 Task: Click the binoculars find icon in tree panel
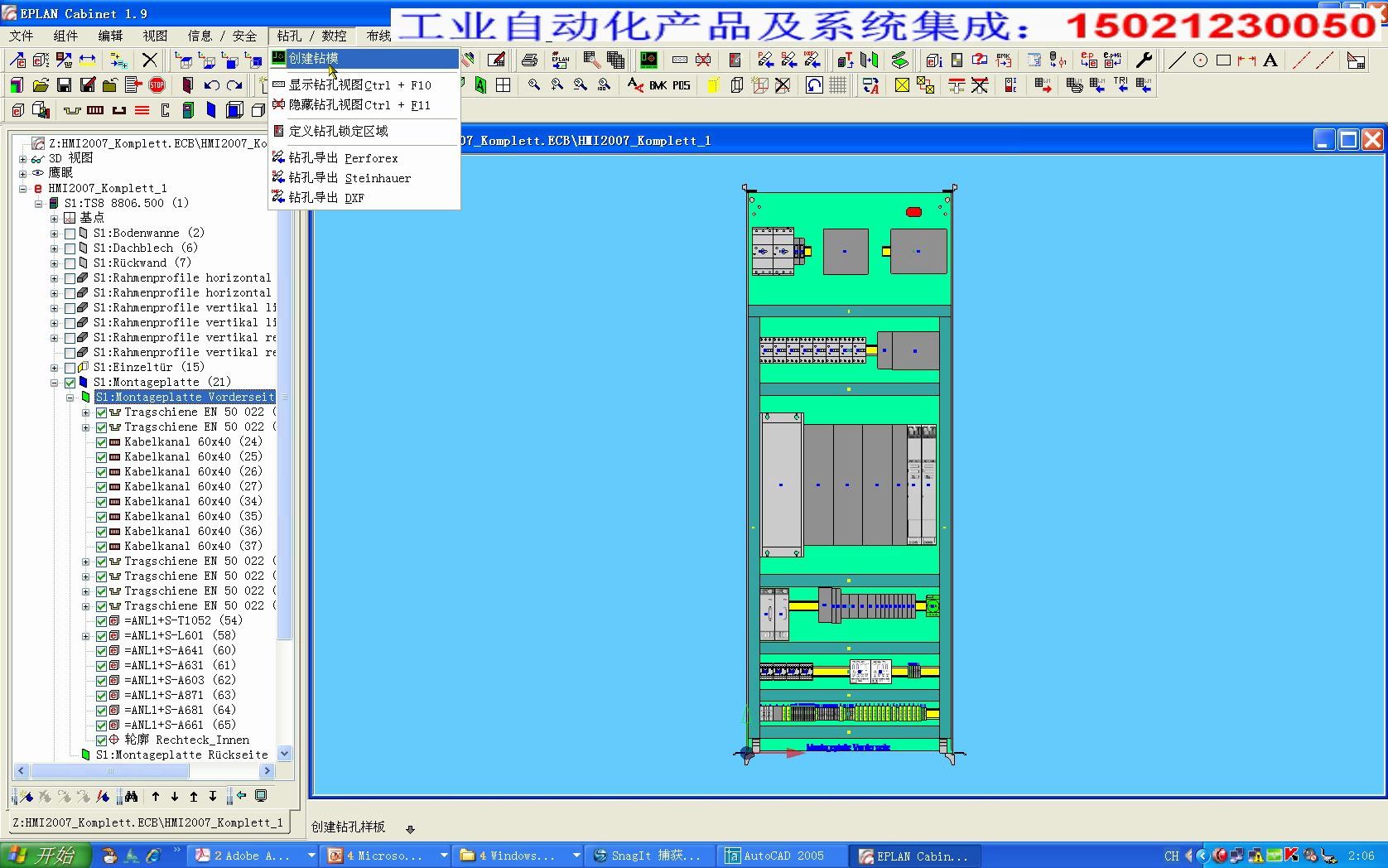click(x=131, y=797)
